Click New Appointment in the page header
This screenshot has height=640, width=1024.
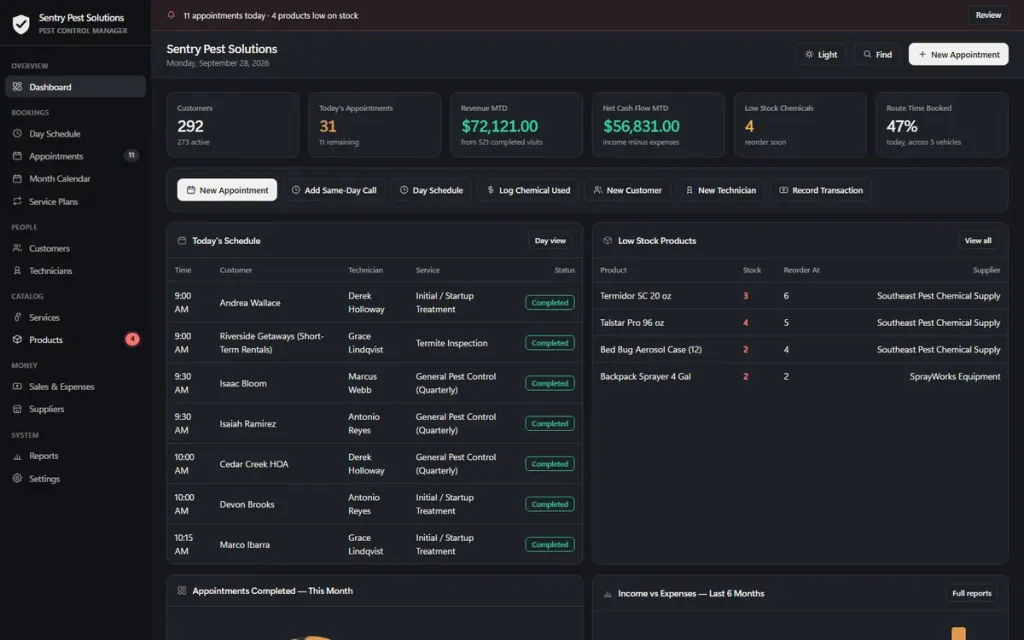(x=958, y=54)
